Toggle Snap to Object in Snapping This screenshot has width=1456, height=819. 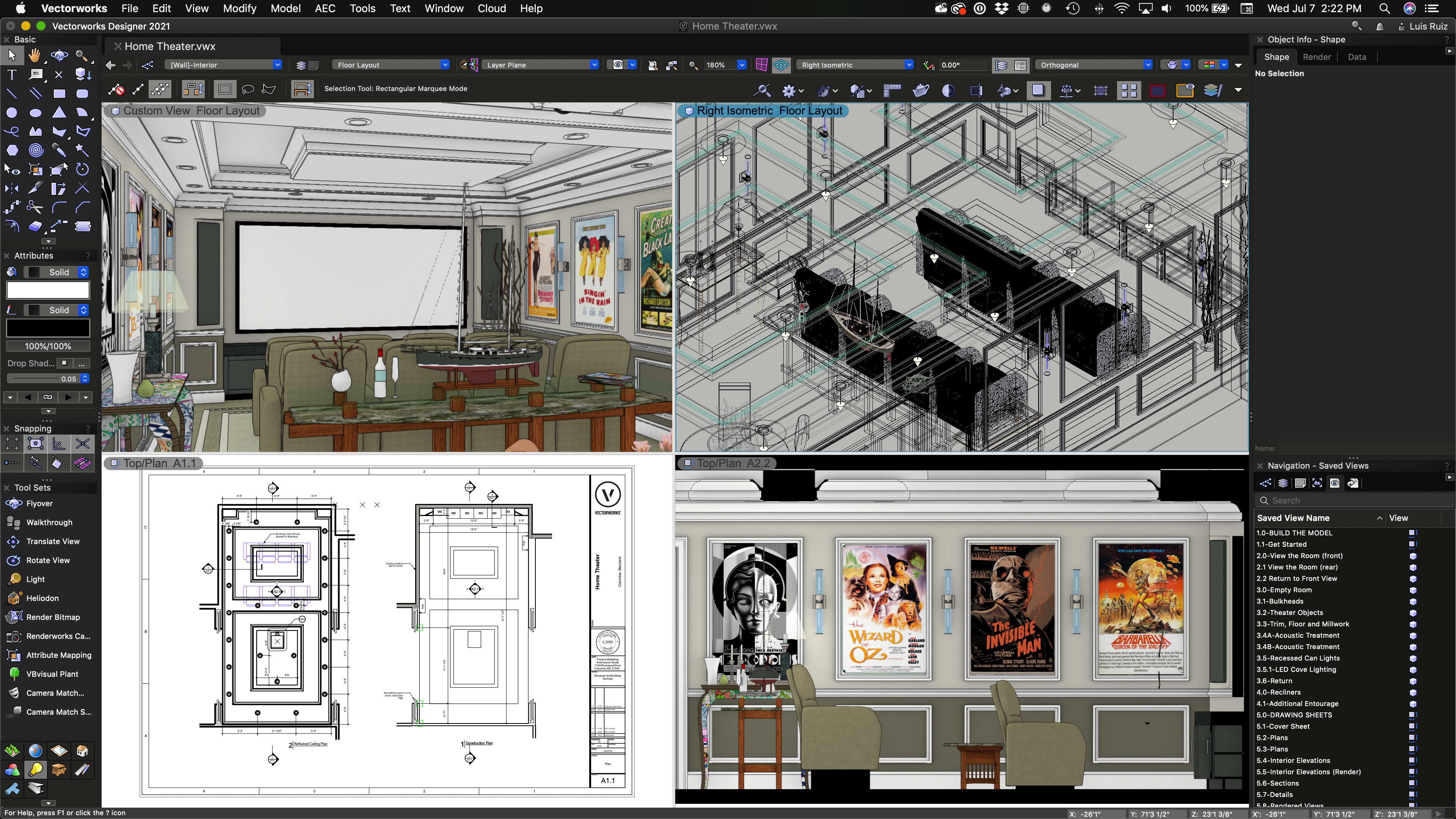pos(35,444)
